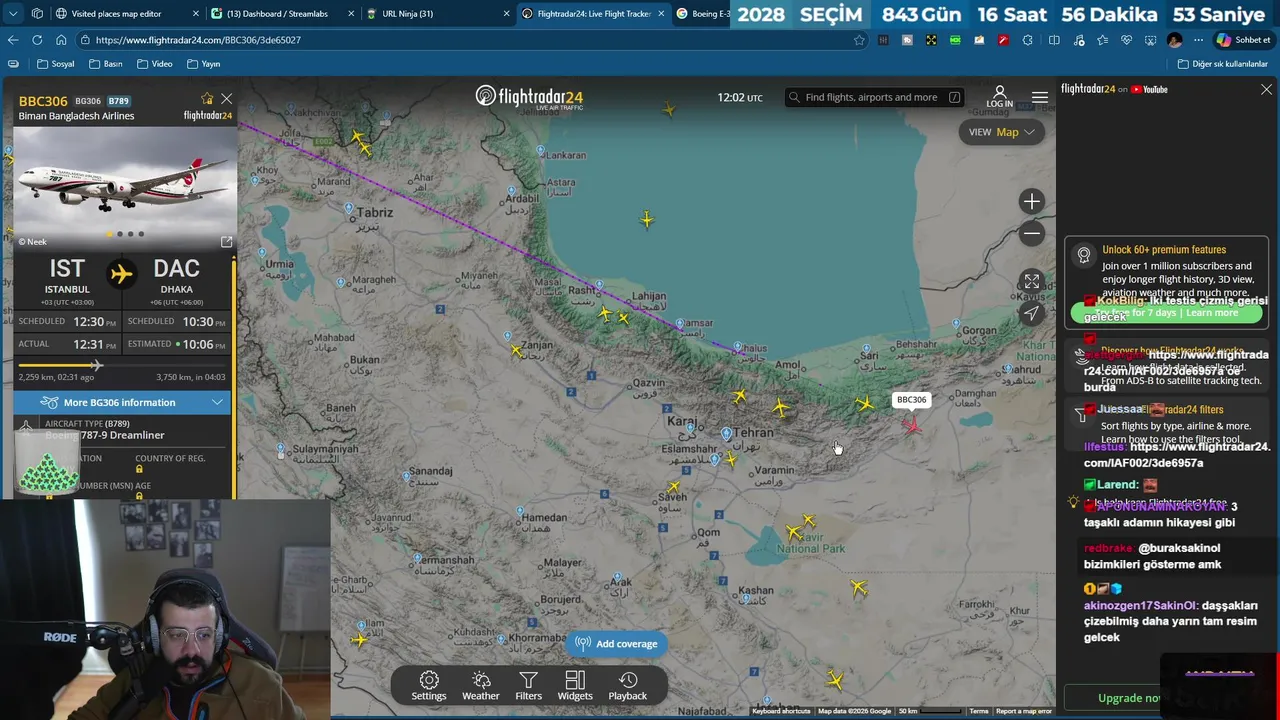Open the Filters funnel tool
Screen dimensions: 1280x720
pyautogui.click(x=528, y=686)
